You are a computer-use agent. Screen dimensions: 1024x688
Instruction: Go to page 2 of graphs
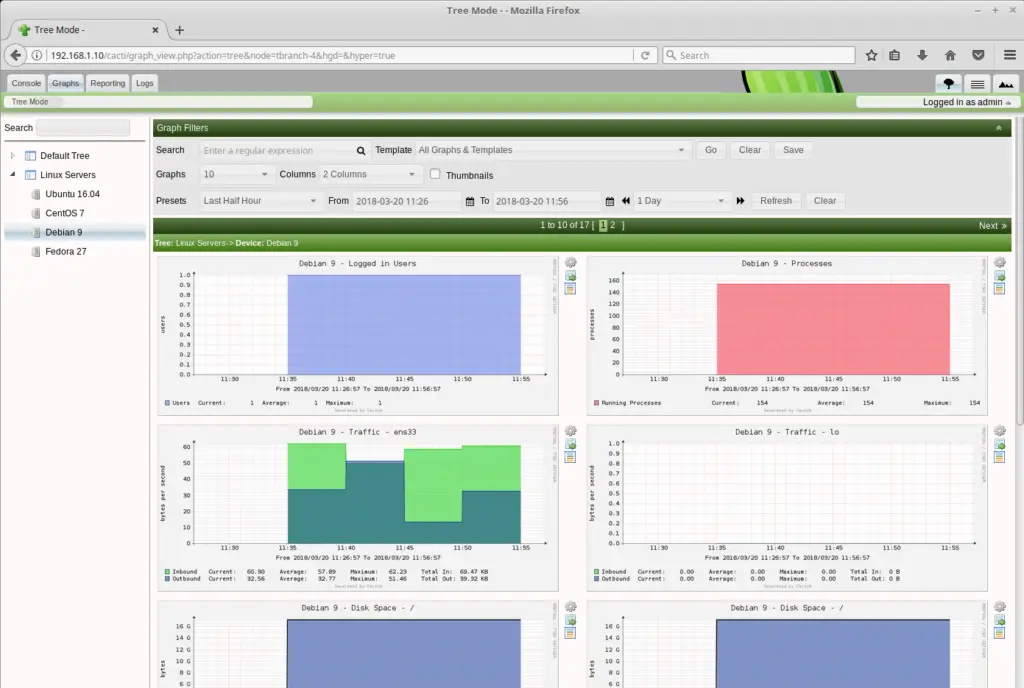click(x=613, y=225)
